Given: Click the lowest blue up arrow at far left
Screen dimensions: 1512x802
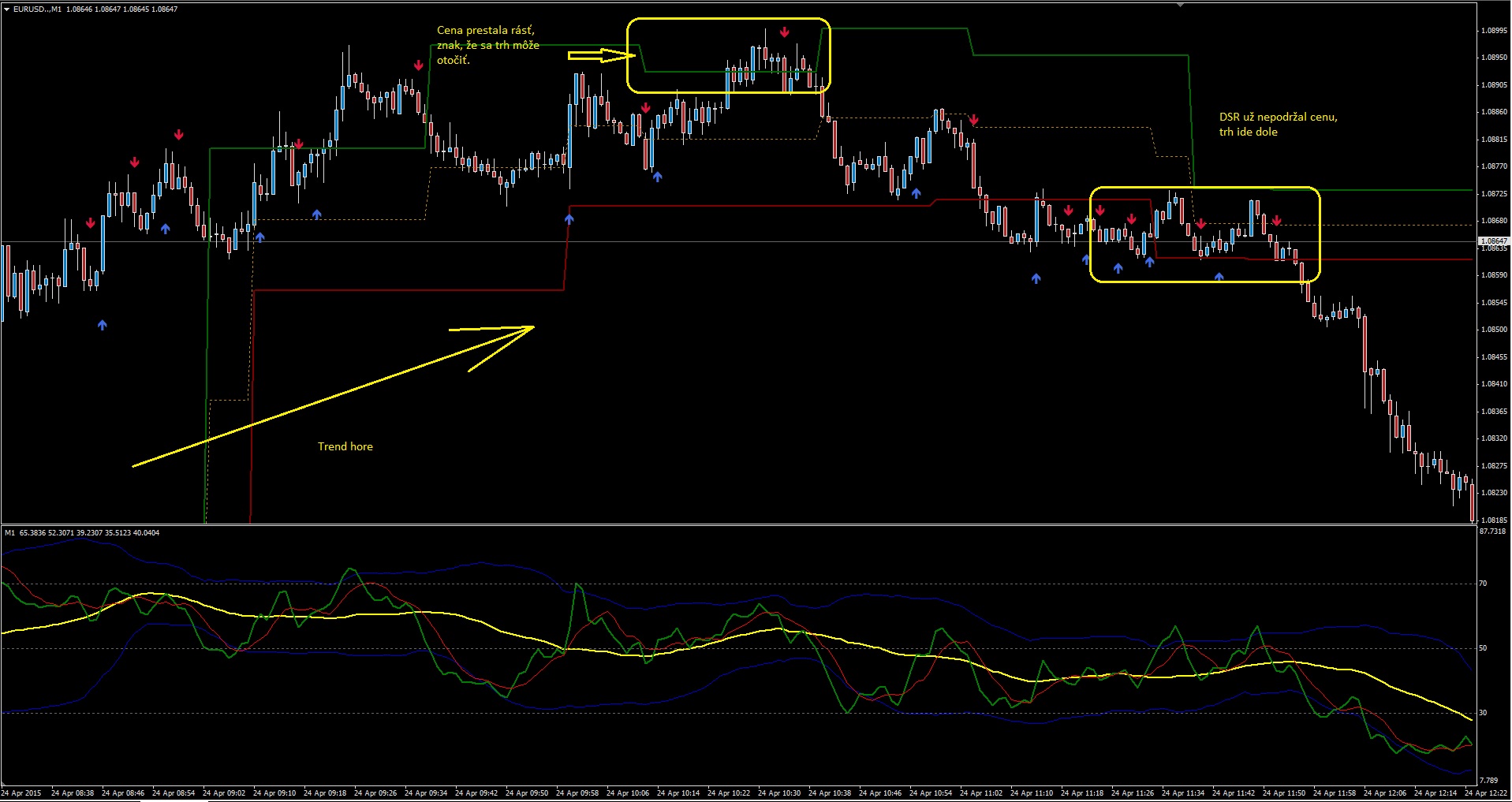Looking at the screenshot, I should (102, 324).
